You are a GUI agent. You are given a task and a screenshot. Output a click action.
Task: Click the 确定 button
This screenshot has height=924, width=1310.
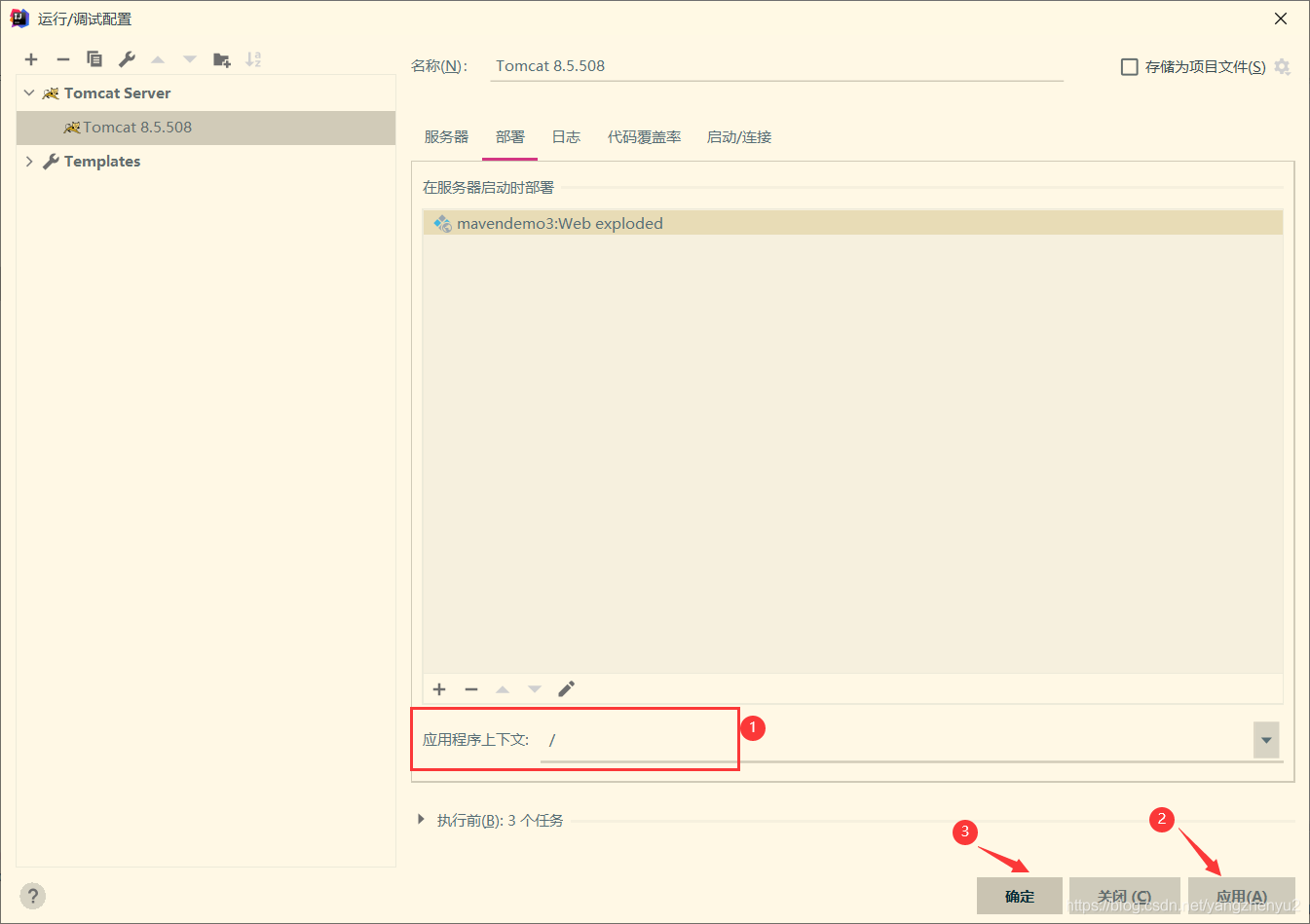tap(1020, 896)
